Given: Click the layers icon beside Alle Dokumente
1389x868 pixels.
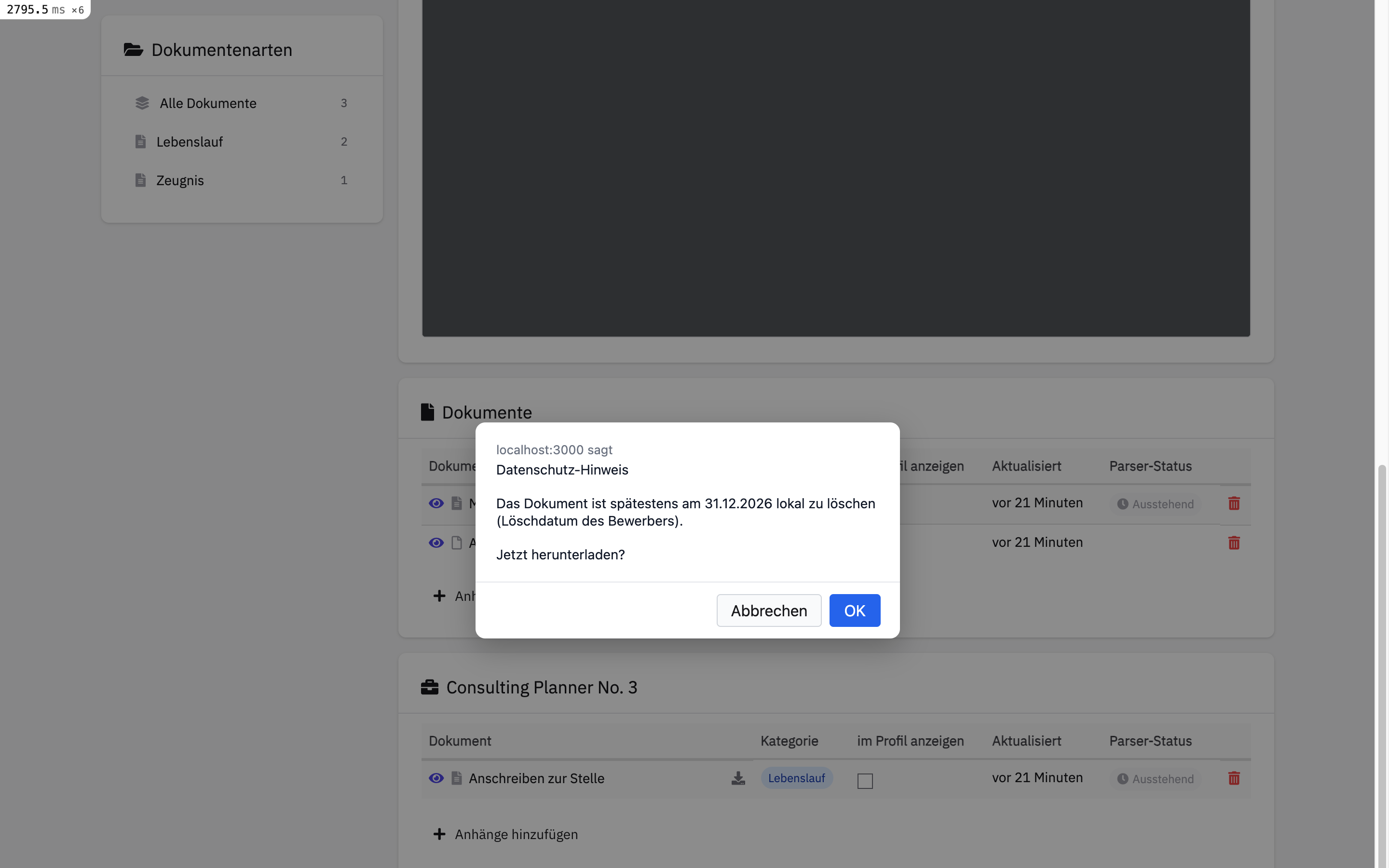Looking at the screenshot, I should pos(142,103).
